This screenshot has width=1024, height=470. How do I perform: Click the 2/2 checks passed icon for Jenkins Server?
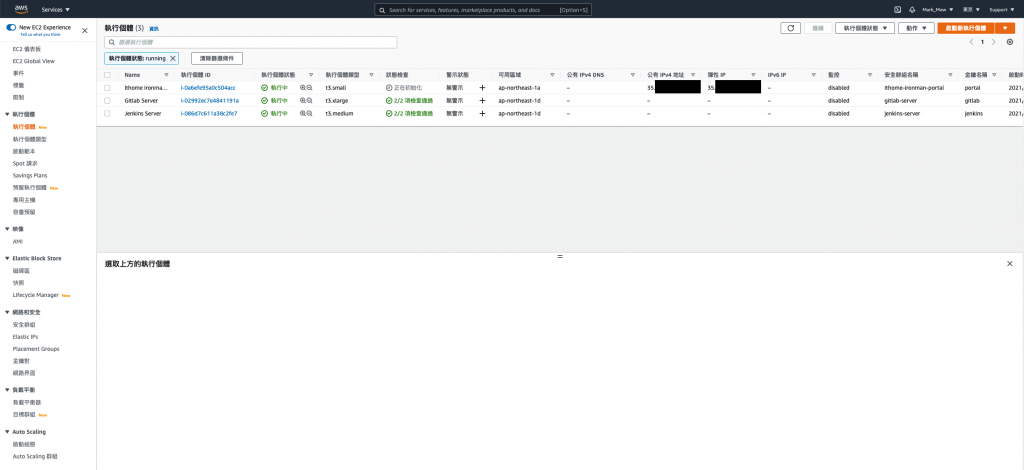tap(389, 113)
